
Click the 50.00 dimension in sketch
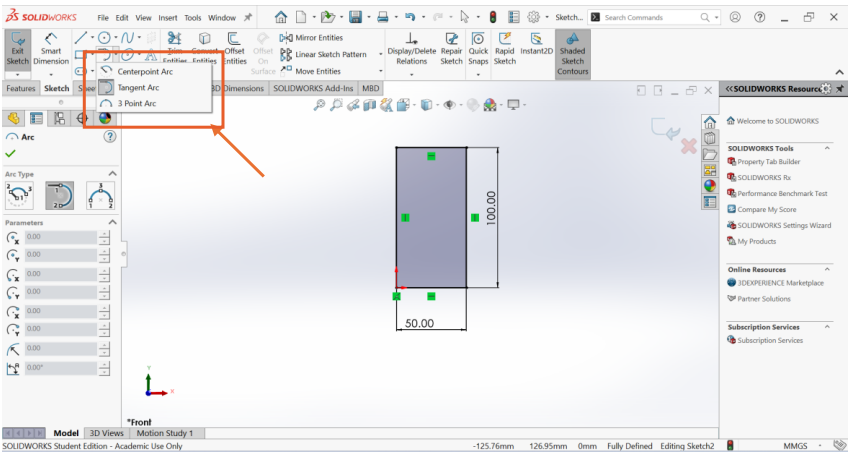(419, 323)
